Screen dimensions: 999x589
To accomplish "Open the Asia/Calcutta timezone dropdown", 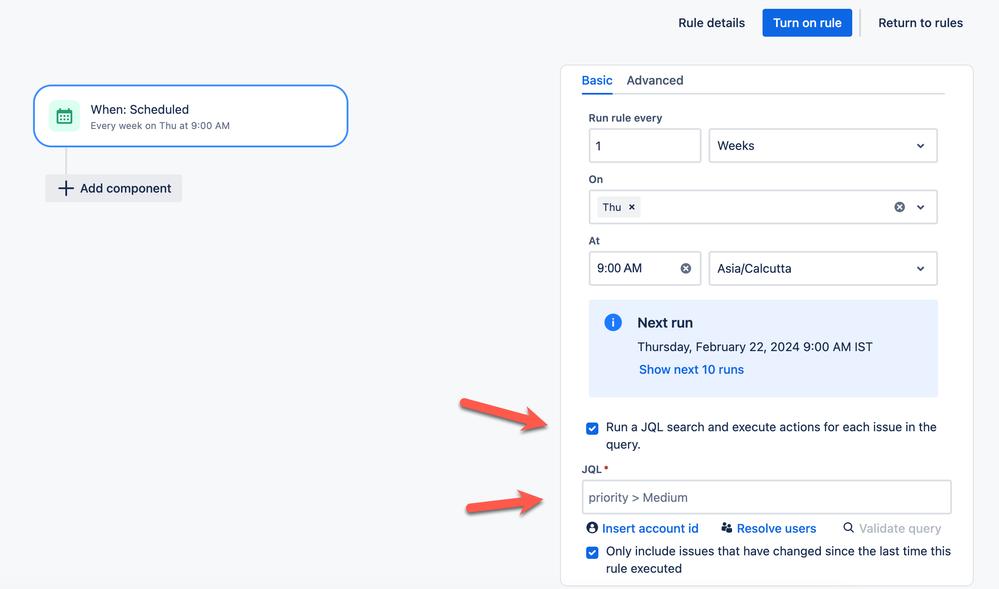I will point(823,268).
